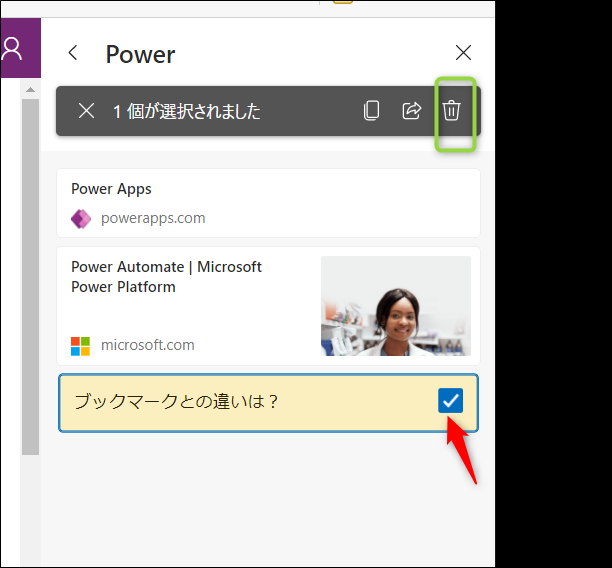
Task: Go back using the left chevron beside Power
Action: [73, 53]
